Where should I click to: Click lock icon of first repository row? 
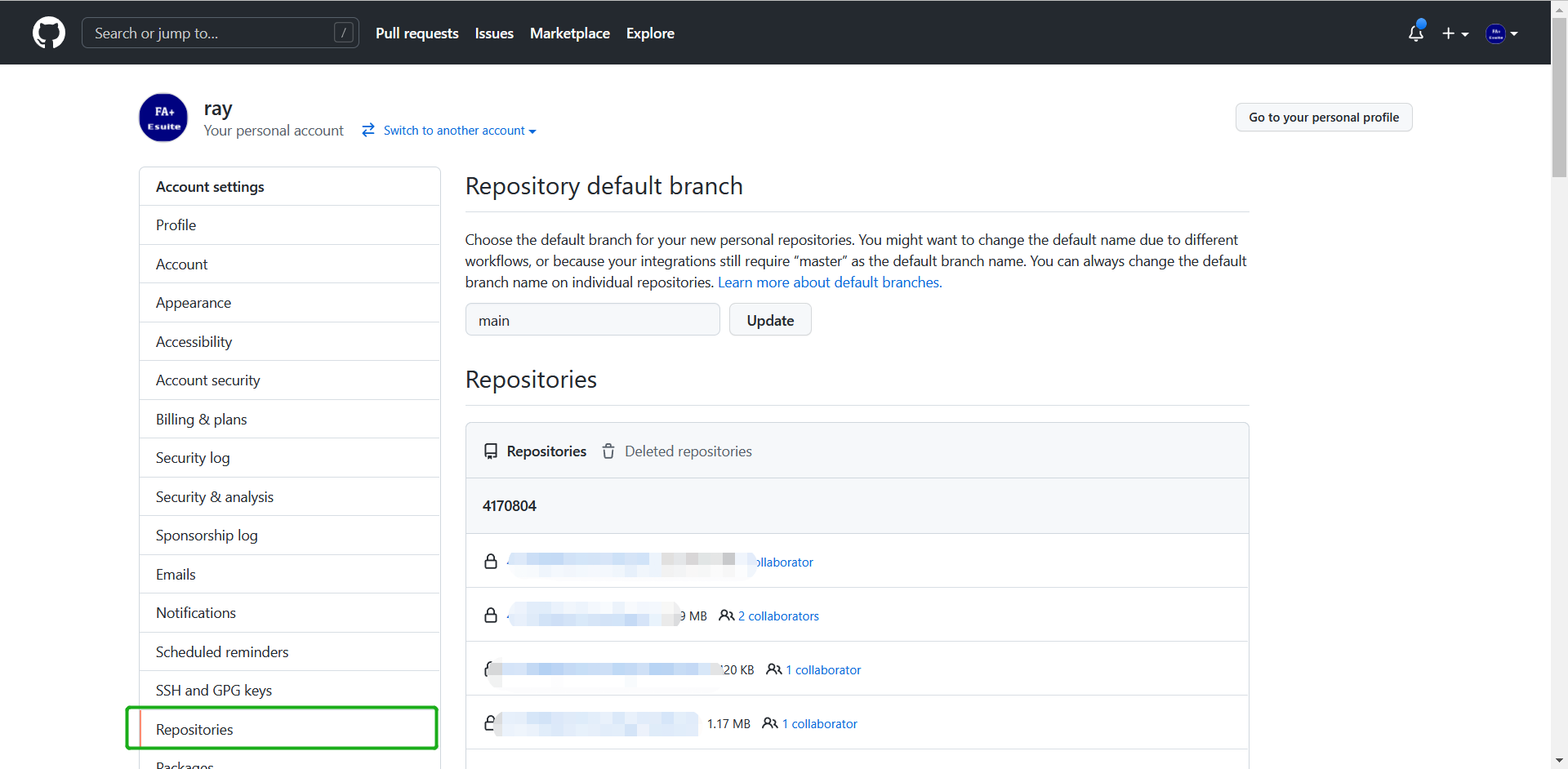491,562
